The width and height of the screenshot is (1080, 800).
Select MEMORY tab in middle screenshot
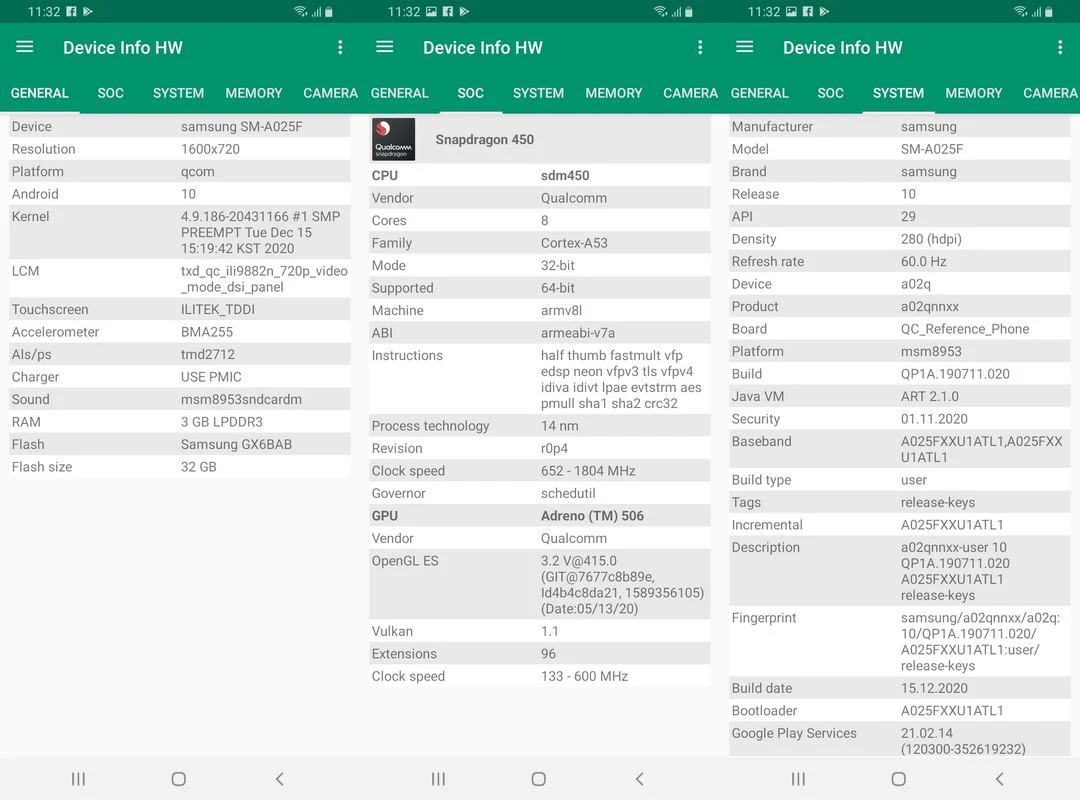(614, 93)
